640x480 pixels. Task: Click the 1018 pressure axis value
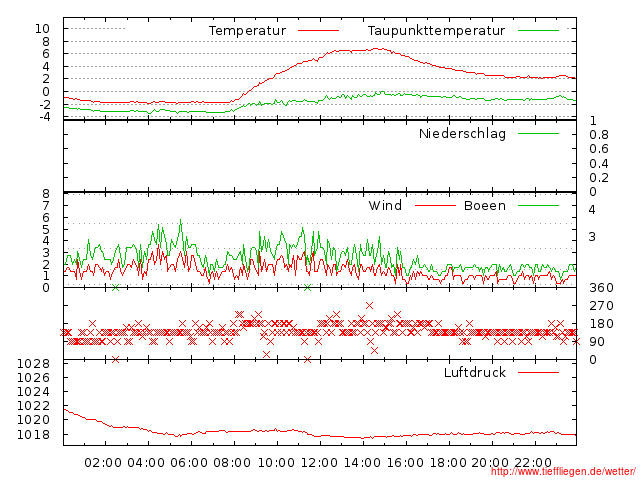pos(33,435)
